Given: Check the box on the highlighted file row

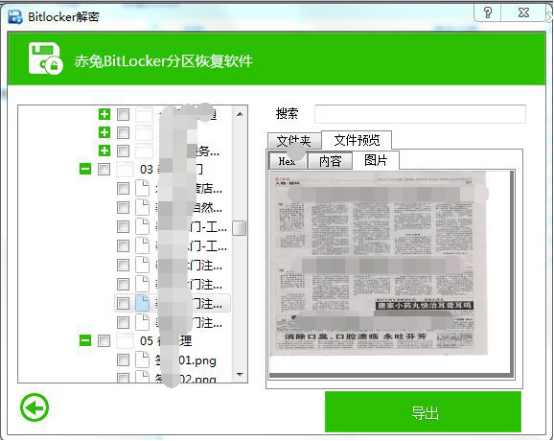Looking at the screenshot, I should [x=123, y=303].
